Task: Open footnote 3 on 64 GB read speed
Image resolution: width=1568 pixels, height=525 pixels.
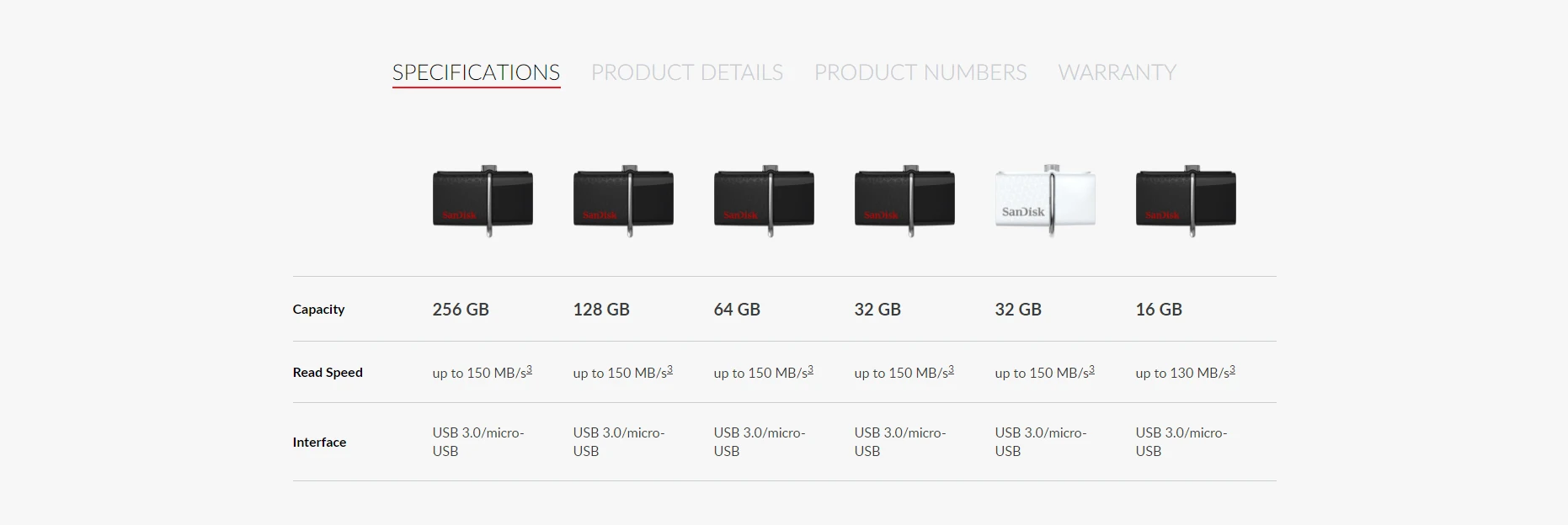Action: tap(810, 369)
